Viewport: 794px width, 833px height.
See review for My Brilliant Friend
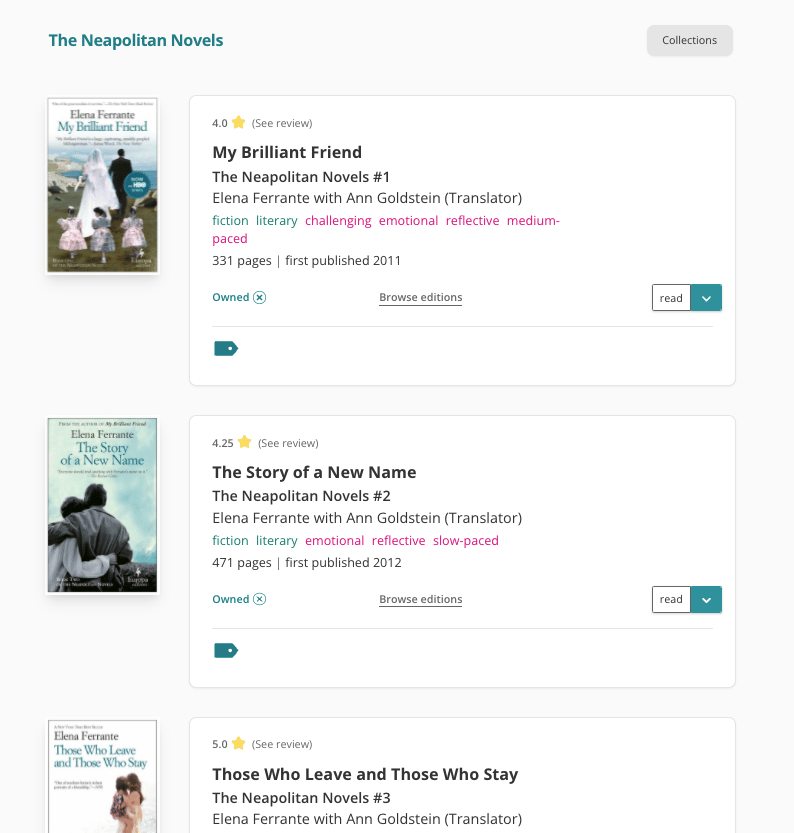point(282,123)
